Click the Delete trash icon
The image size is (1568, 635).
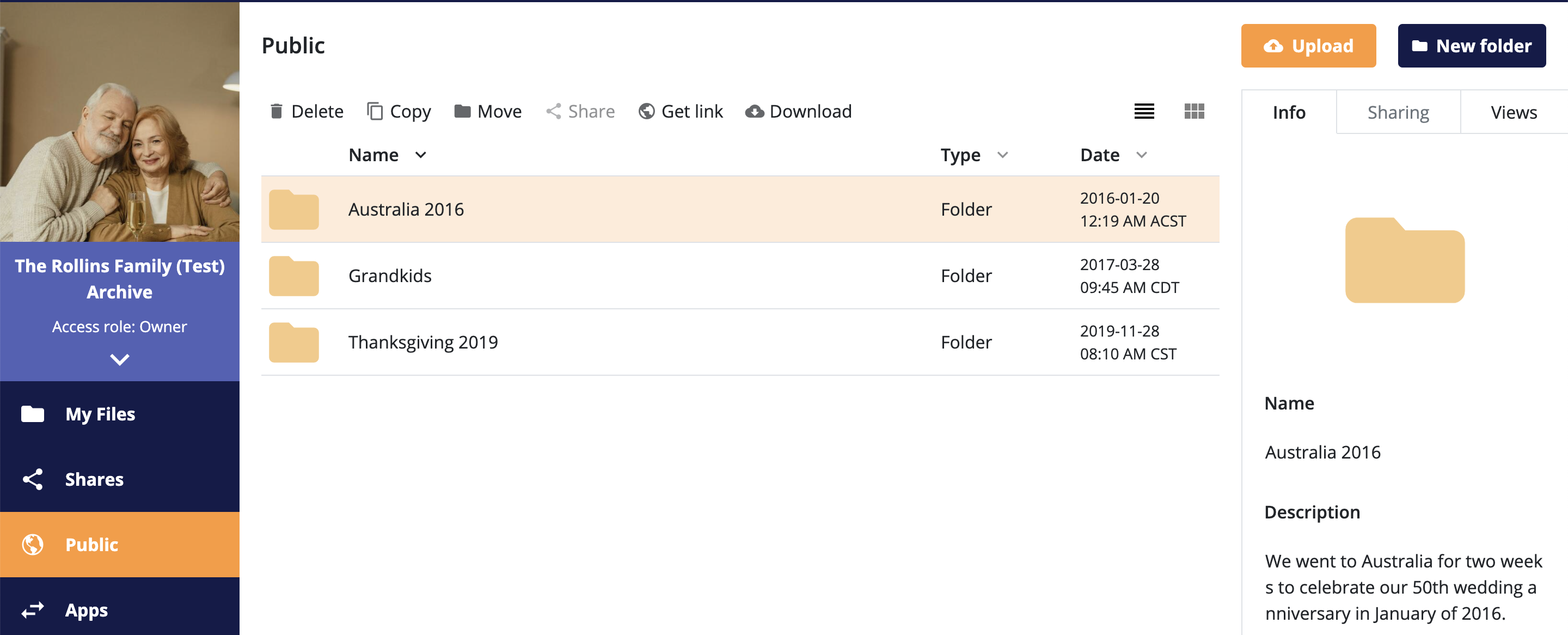(x=277, y=112)
